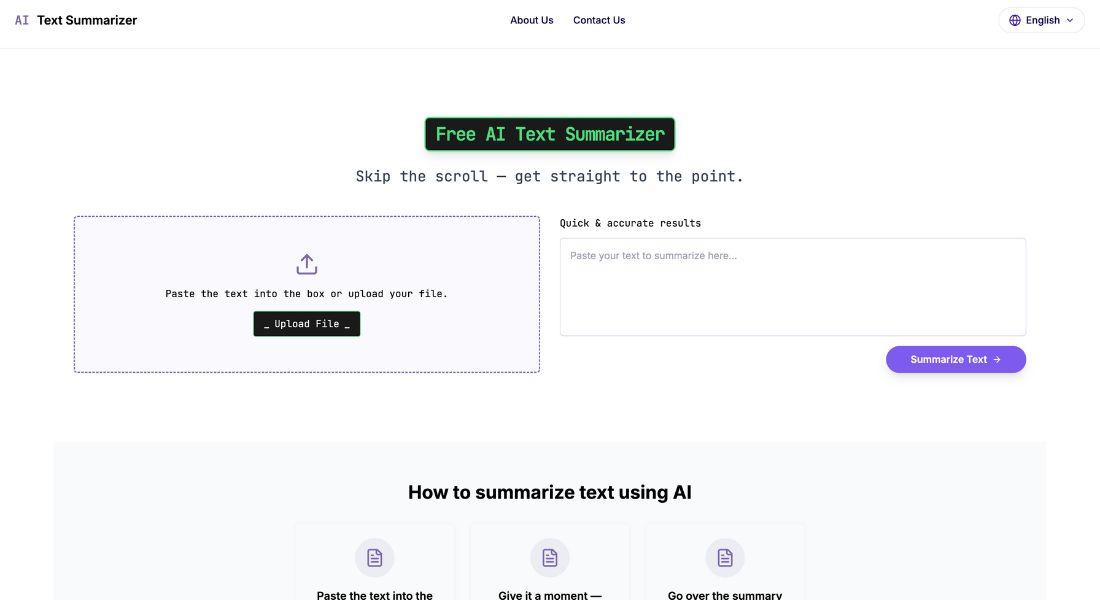
Task: Click the document icon above 'Go over the summary'
Action: tap(725, 558)
